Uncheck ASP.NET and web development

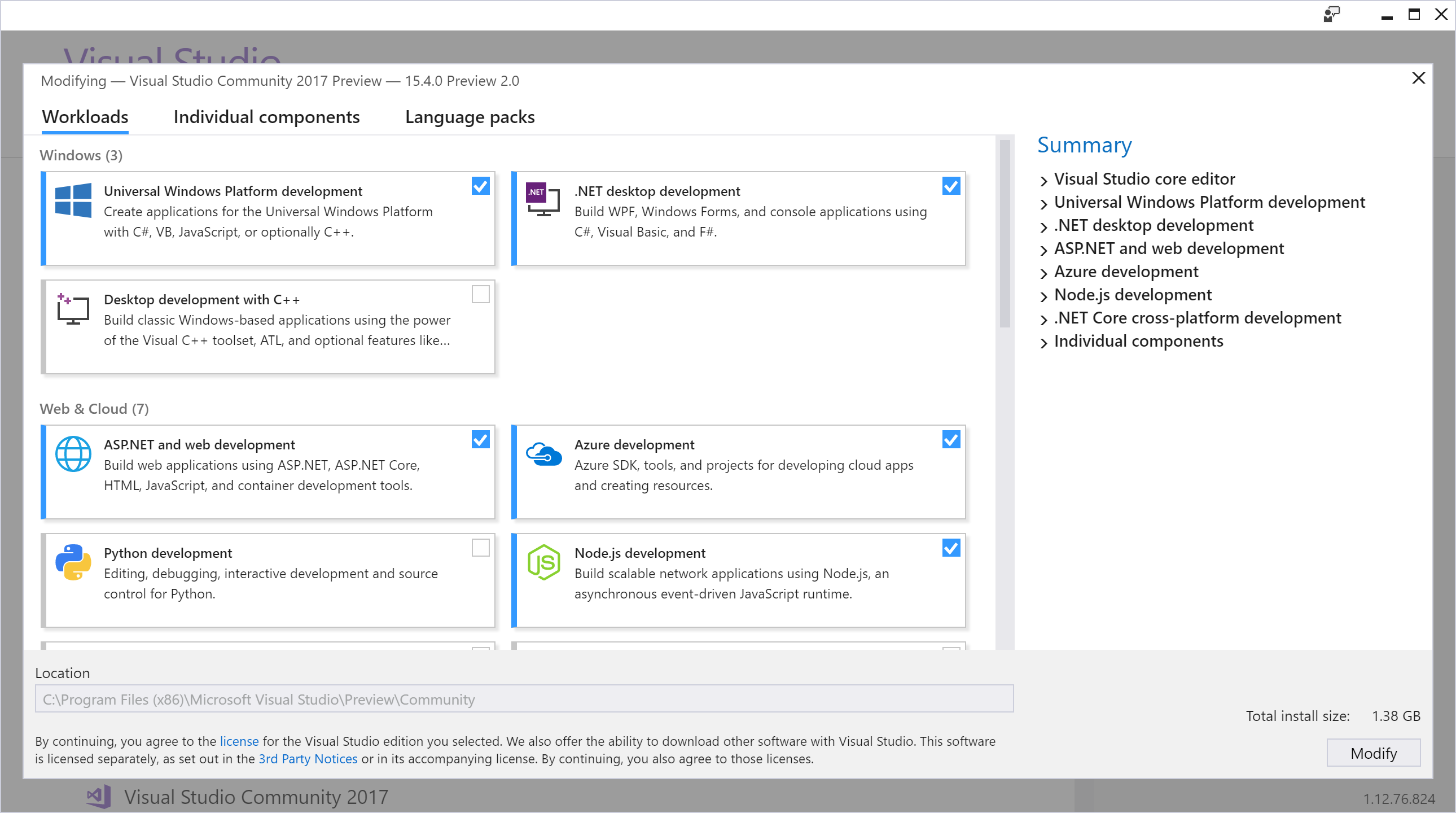(480, 439)
